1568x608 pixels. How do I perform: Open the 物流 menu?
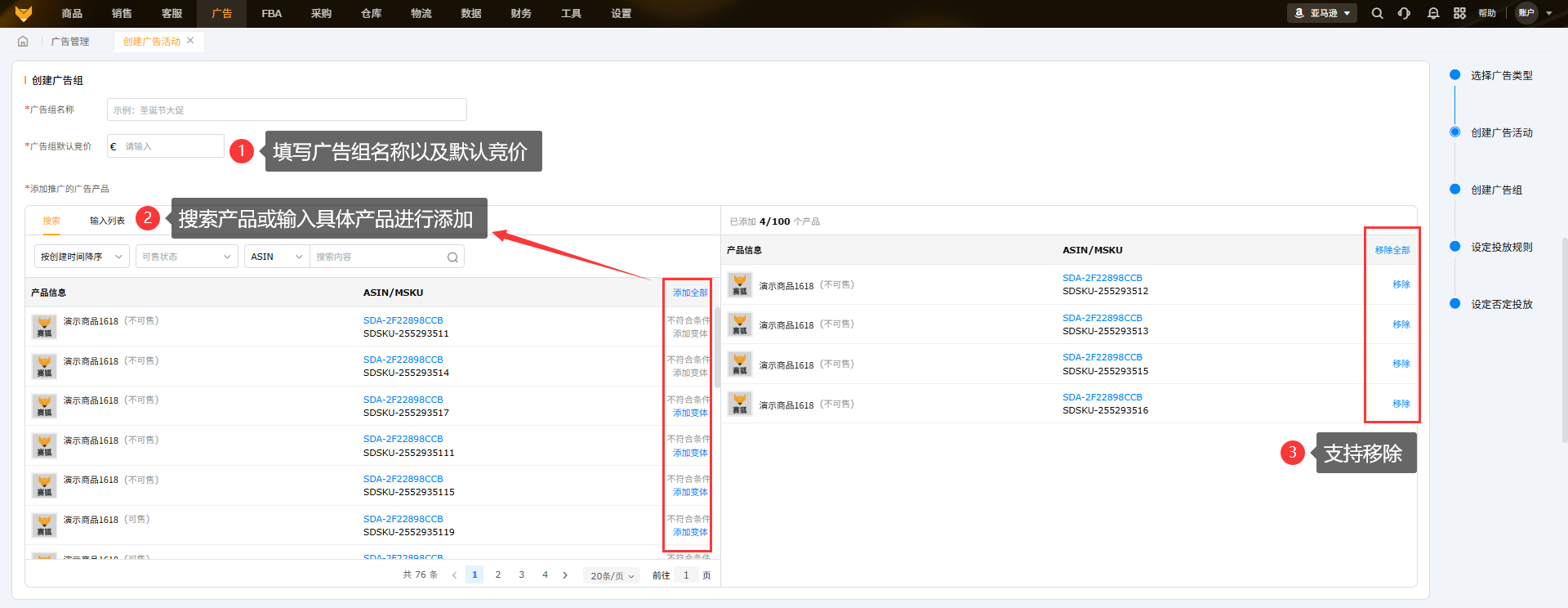coord(421,13)
